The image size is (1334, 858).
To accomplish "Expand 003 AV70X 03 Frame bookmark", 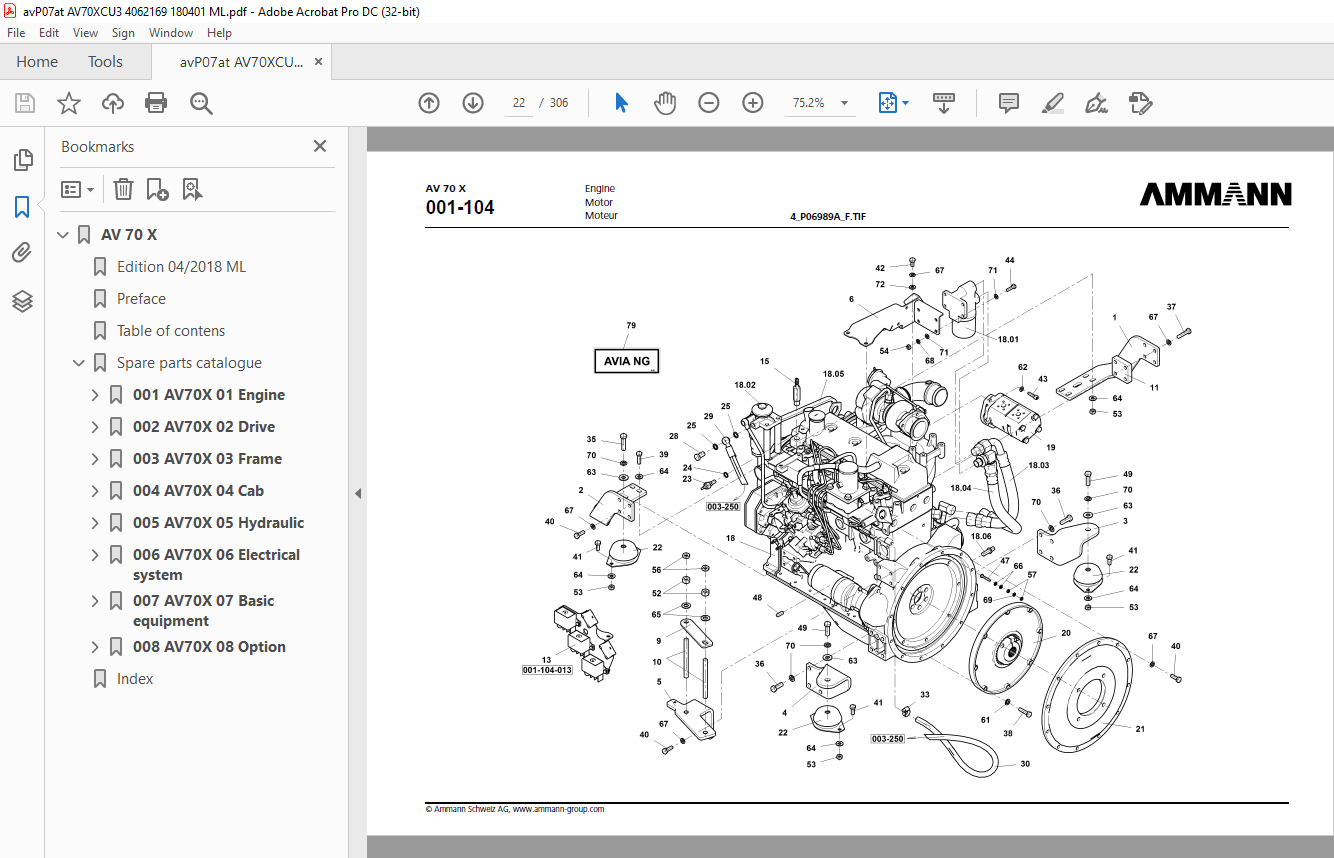I will 95,459.
